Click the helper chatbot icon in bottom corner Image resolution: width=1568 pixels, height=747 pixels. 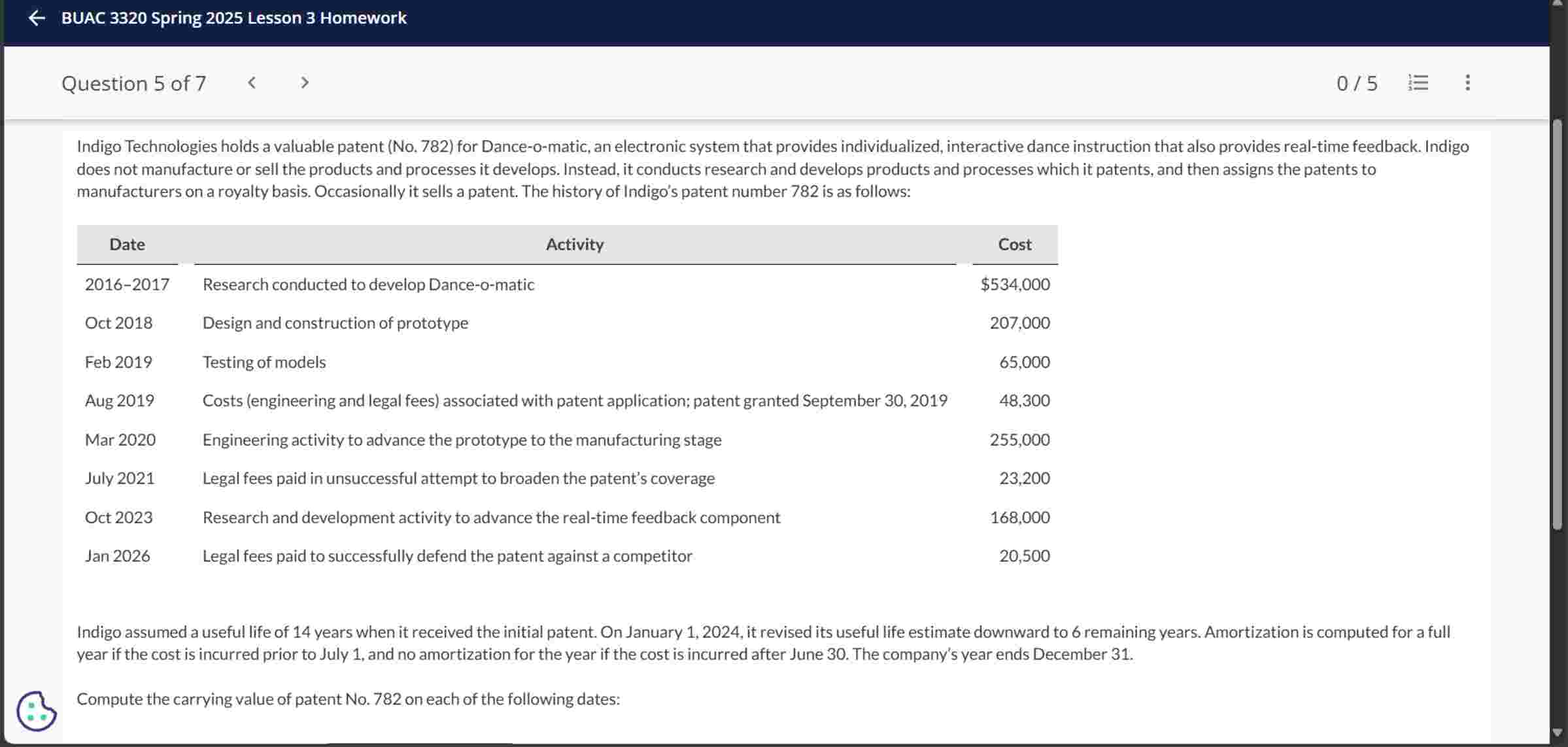[x=36, y=711]
